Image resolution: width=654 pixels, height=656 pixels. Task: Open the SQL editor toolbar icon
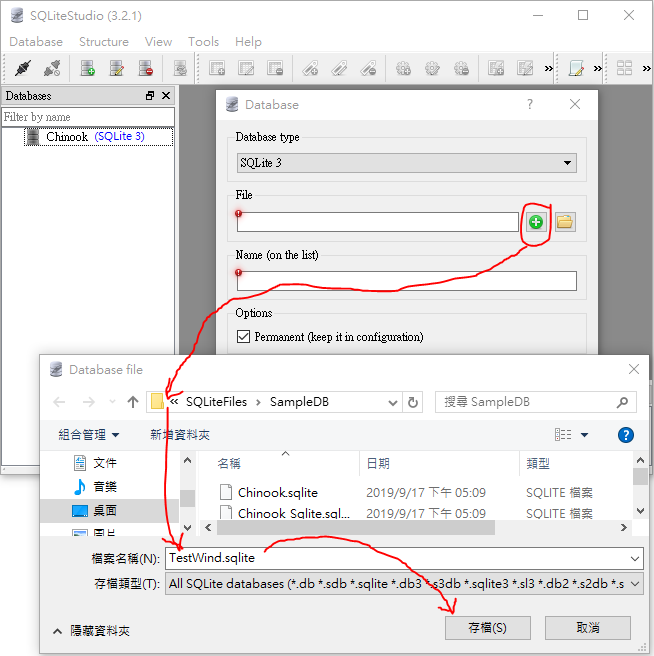click(x=576, y=68)
